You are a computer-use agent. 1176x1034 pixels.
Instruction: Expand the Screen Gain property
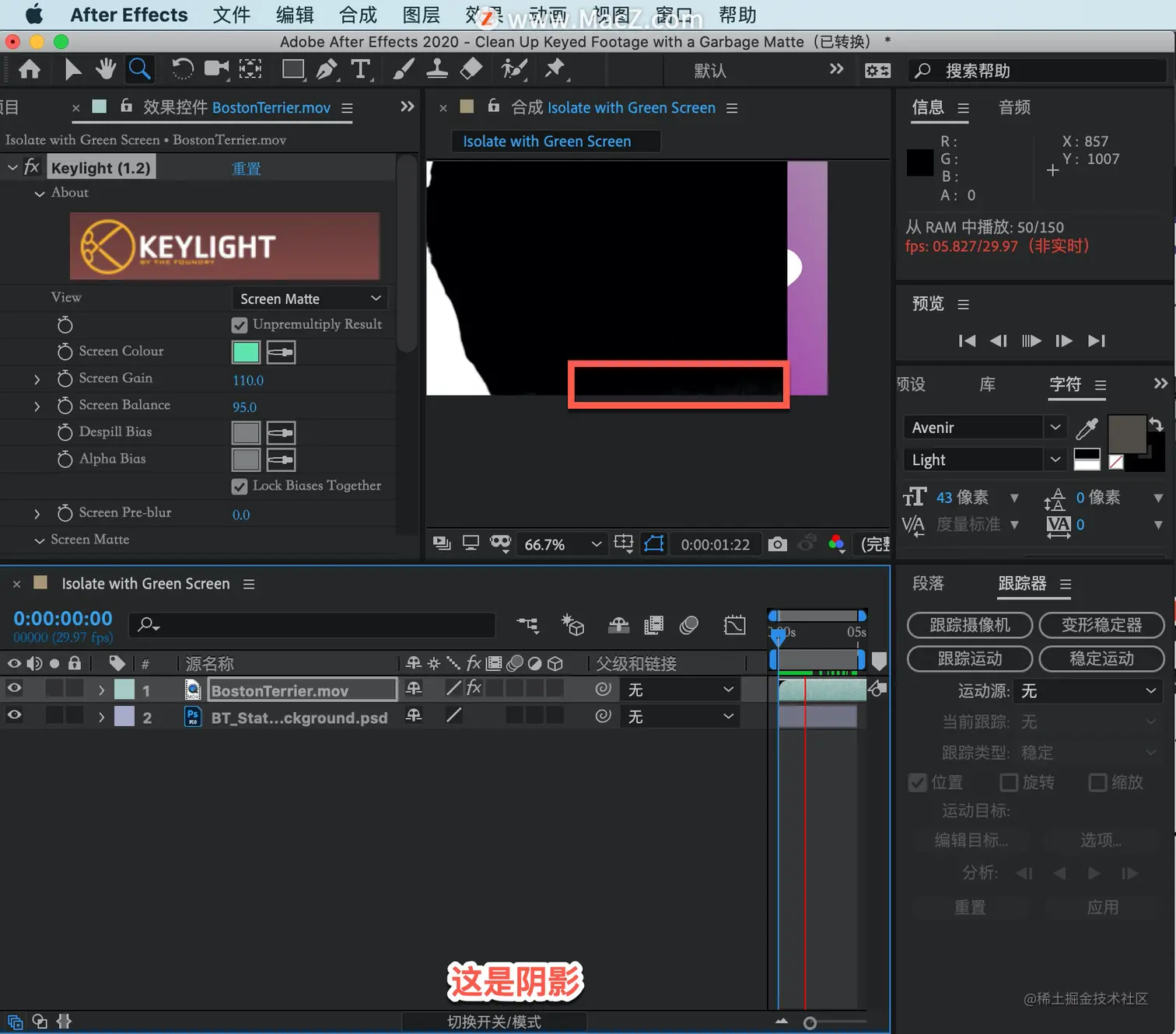[37, 379]
